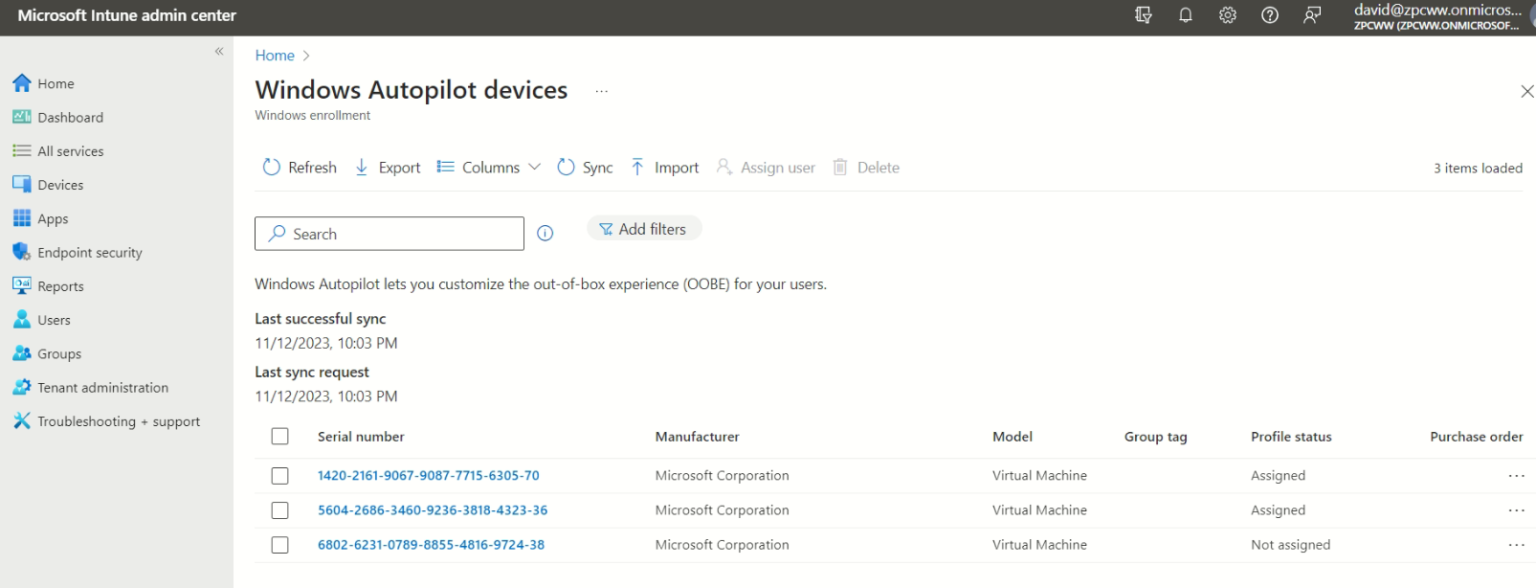Open the ellipsis menu next to the page title
Image resolution: width=1536 pixels, height=588 pixels.
(x=602, y=91)
